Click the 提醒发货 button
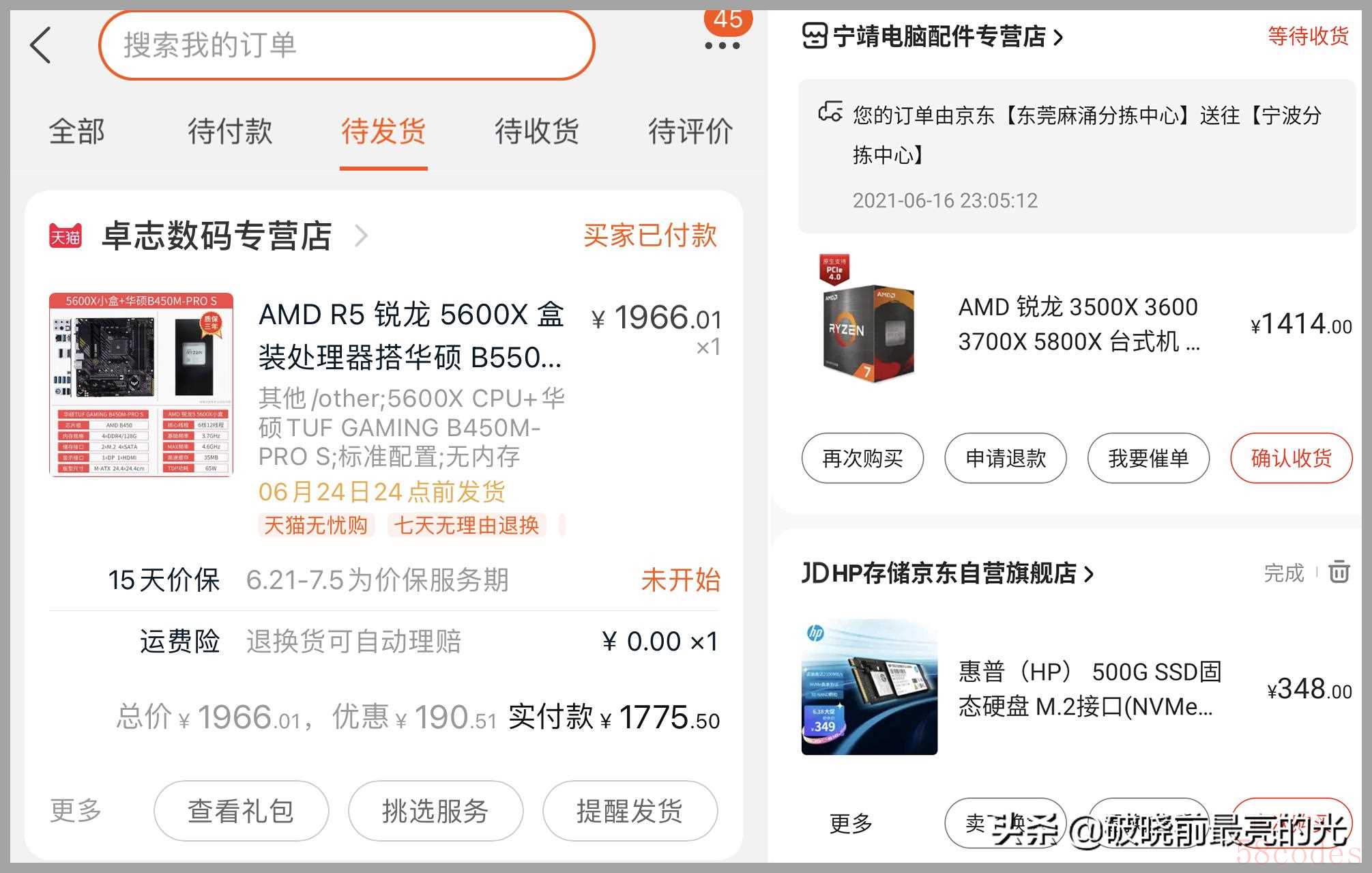 pos(630,811)
